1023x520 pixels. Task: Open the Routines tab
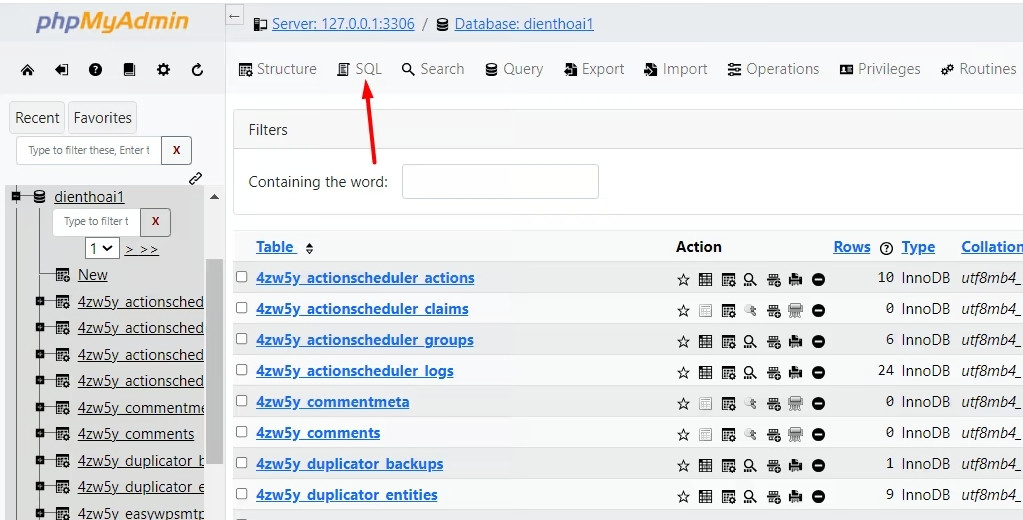point(978,69)
